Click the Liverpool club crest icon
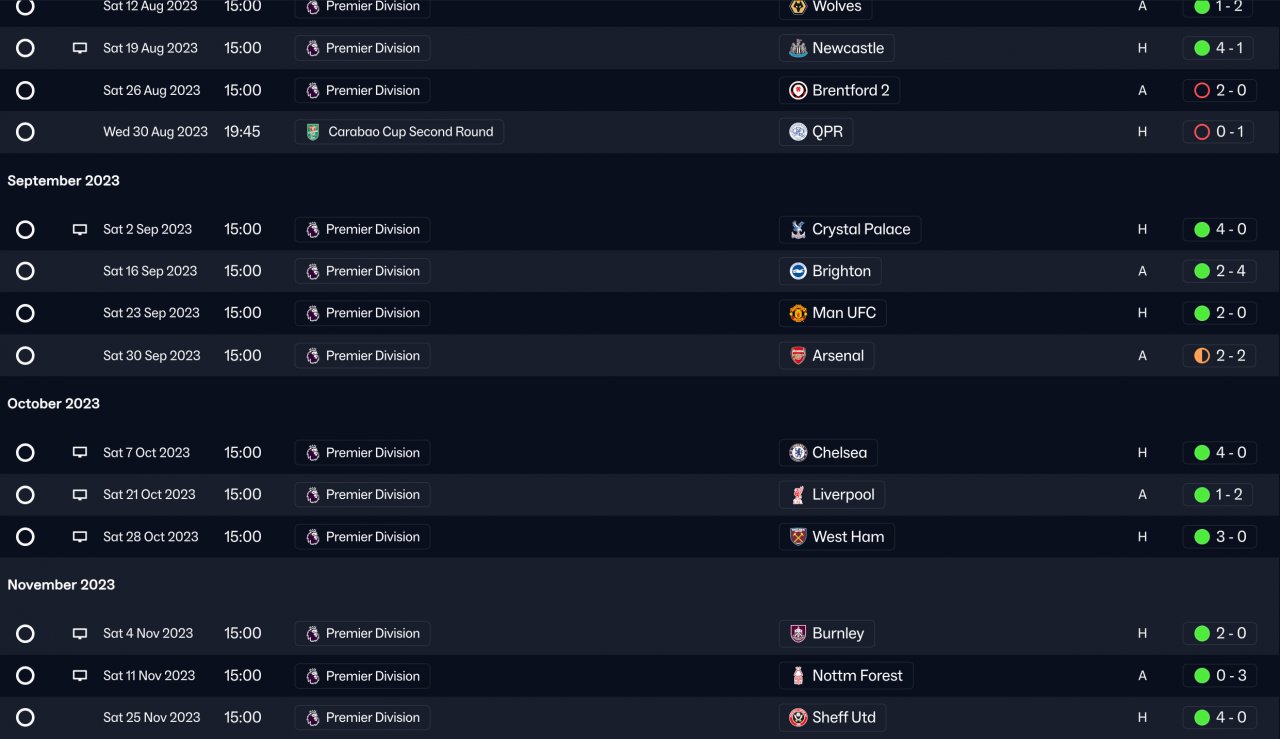Viewport: 1280px width, 739px height. [798, 495]
